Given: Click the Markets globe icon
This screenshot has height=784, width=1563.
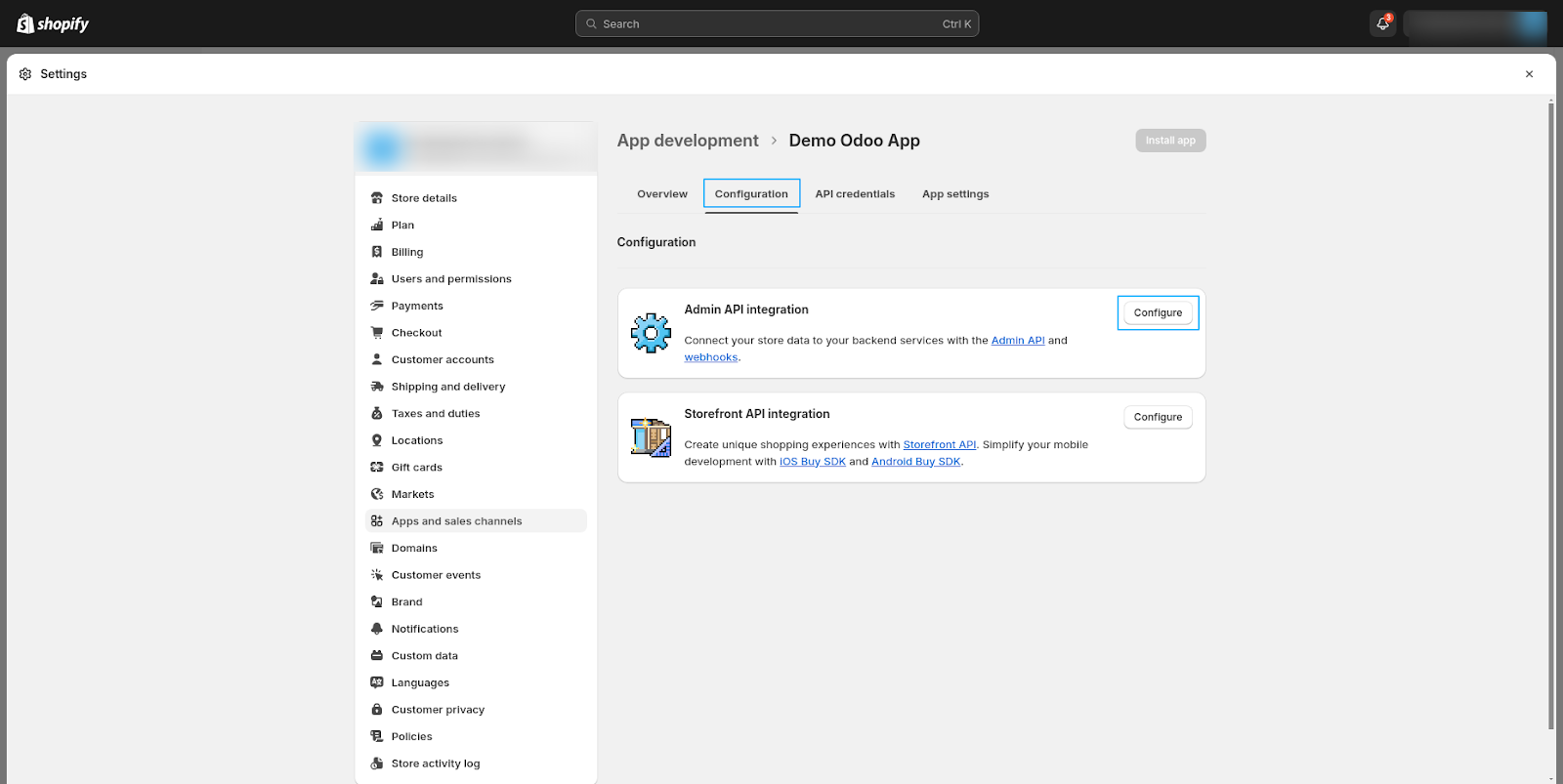Looking at the screenshot, I should point(377,494).
